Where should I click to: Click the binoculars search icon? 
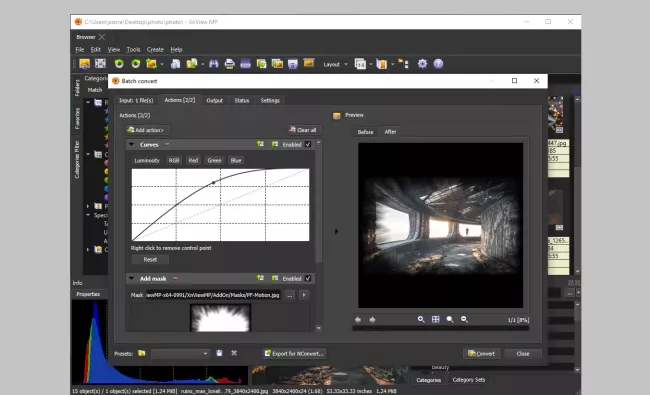click(x=213, y=63)
